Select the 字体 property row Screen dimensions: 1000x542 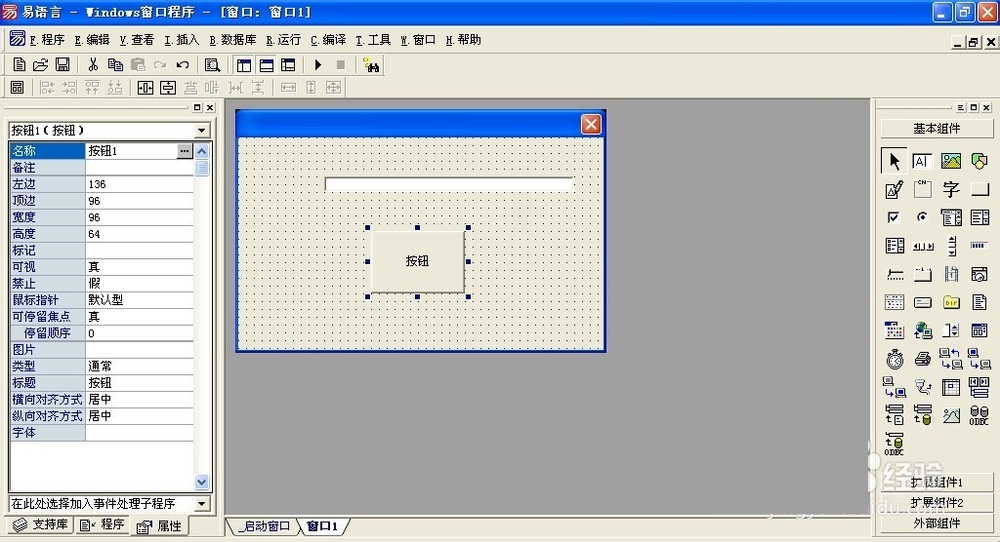[x=101, y=433]
